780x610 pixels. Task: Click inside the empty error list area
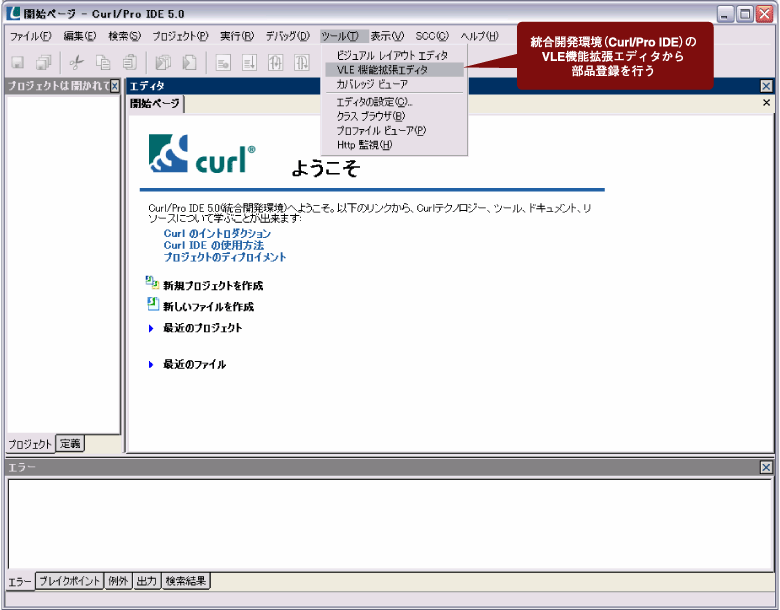[390, 525]
